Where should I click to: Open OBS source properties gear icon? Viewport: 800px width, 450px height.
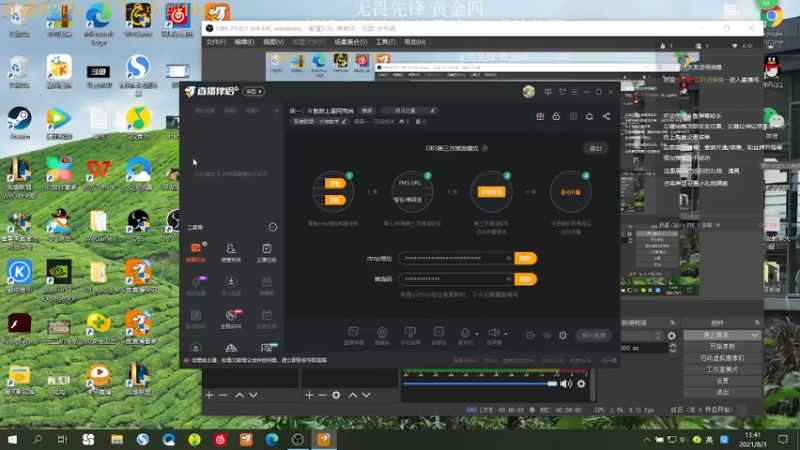(x=336, y=395)
